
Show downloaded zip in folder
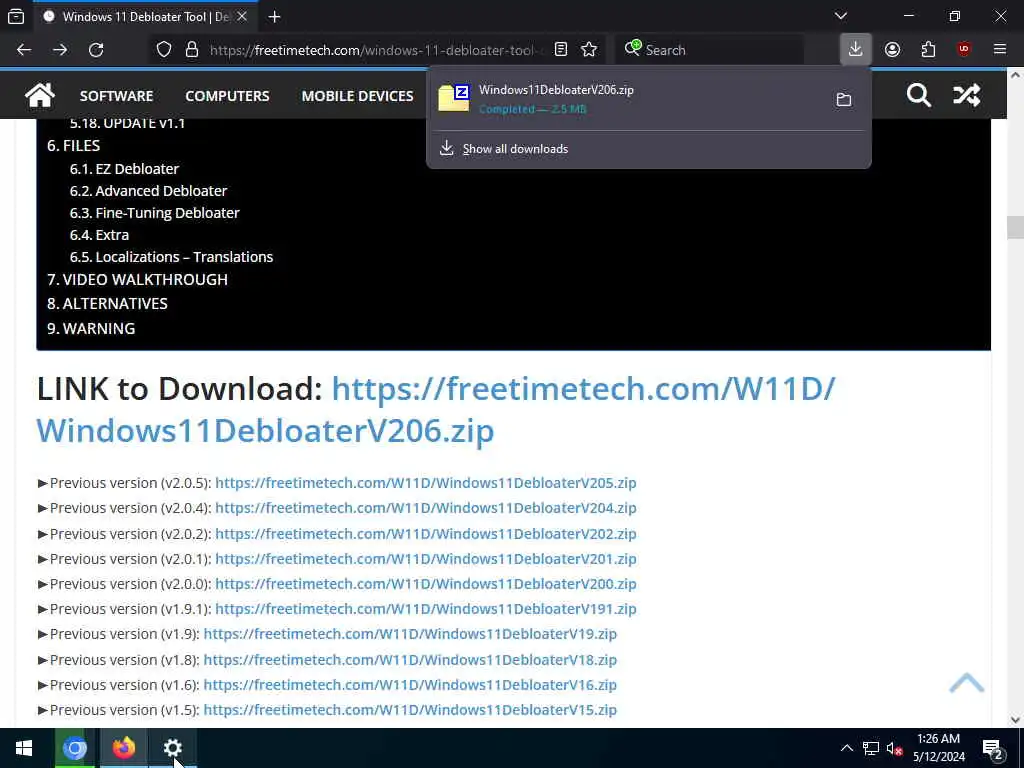click(x=844, y=99)
